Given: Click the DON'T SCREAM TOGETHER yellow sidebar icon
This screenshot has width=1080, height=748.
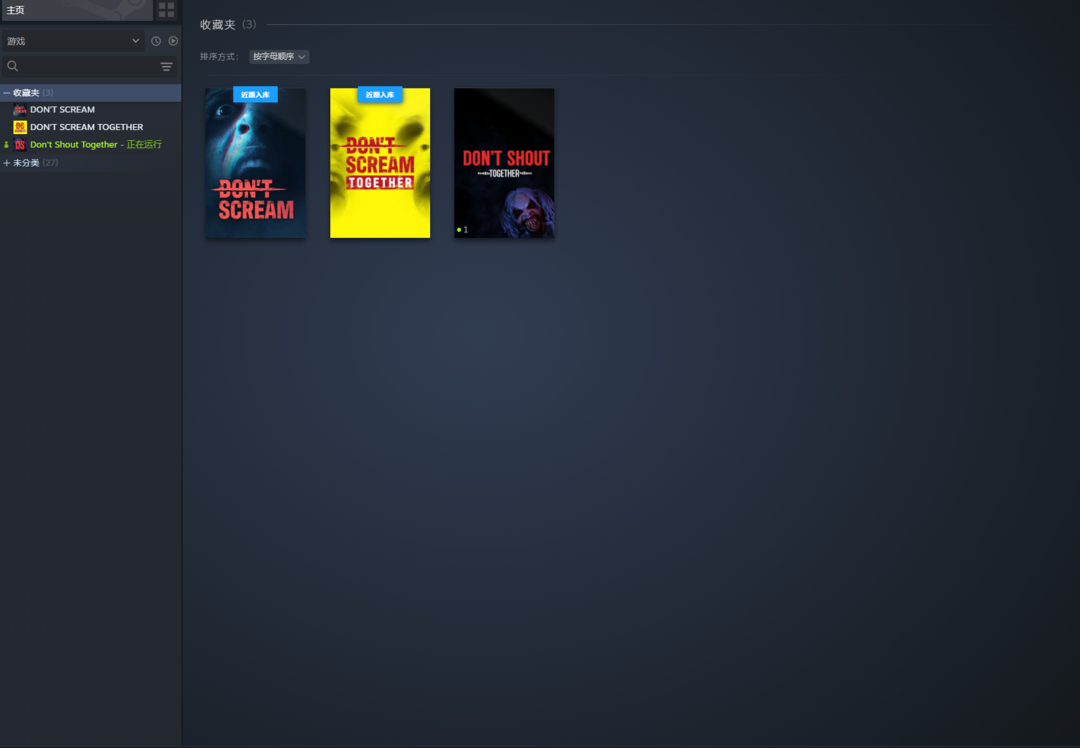Looking at the screenshot, I should [x=20, y=127].
